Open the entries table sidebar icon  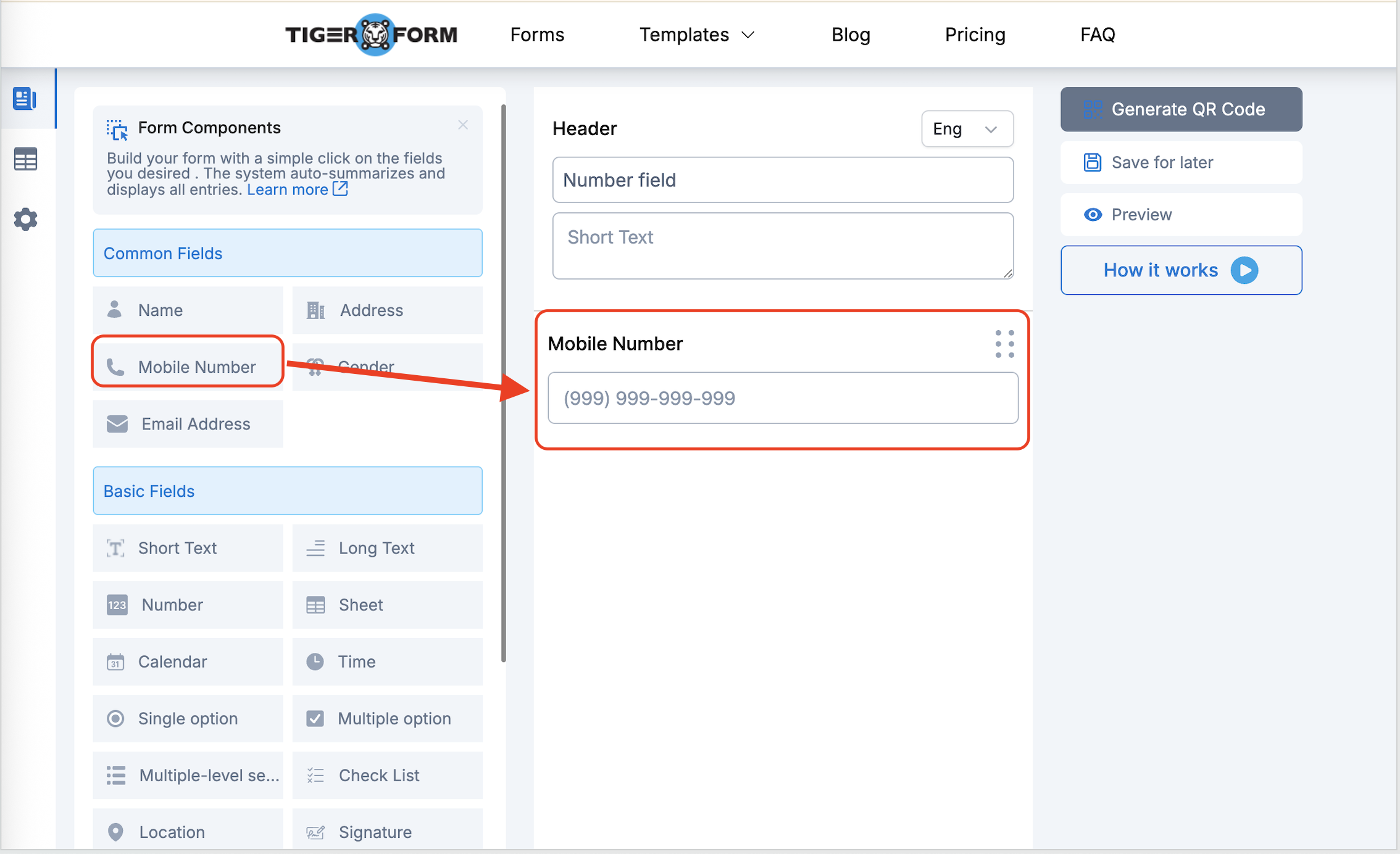point(25,160)
